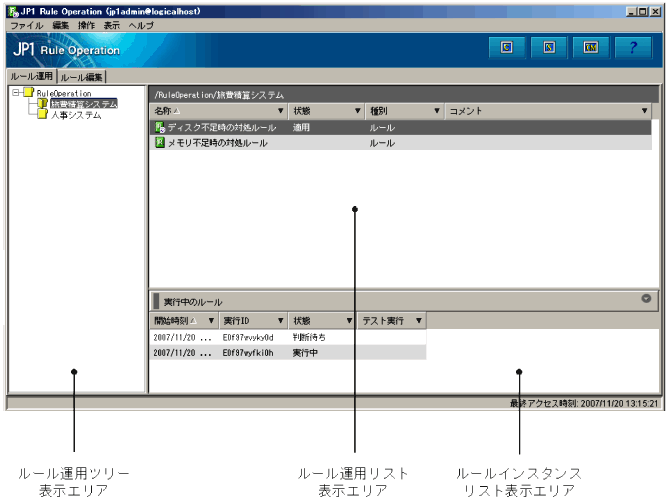Open the ファイル menu
The width and height of the screenshot is (668, 503).
click(x=27, y=26)
